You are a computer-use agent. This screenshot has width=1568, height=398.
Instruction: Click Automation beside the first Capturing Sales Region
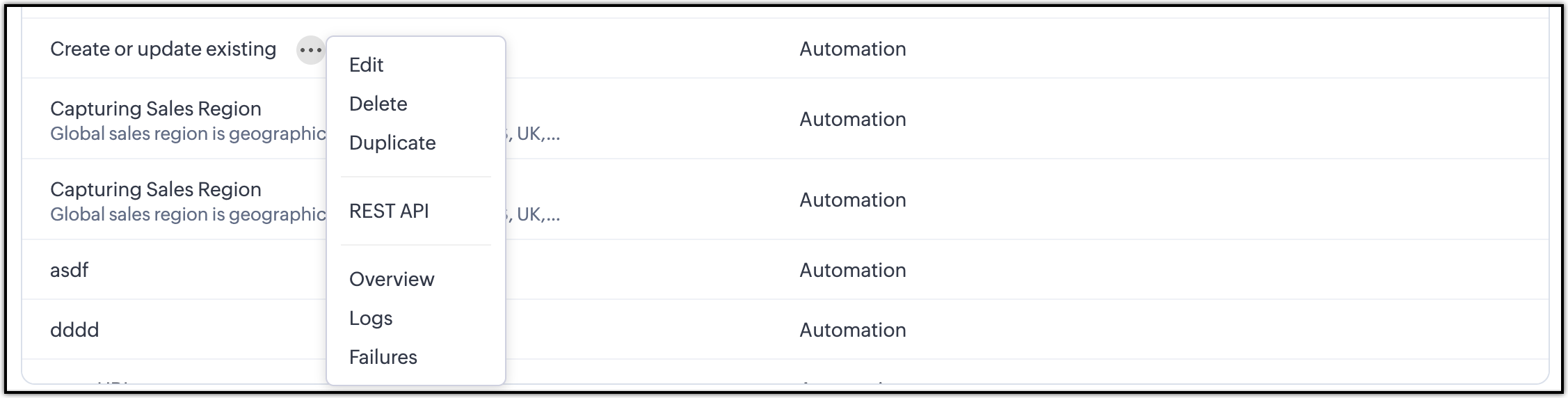pos(852,119)
